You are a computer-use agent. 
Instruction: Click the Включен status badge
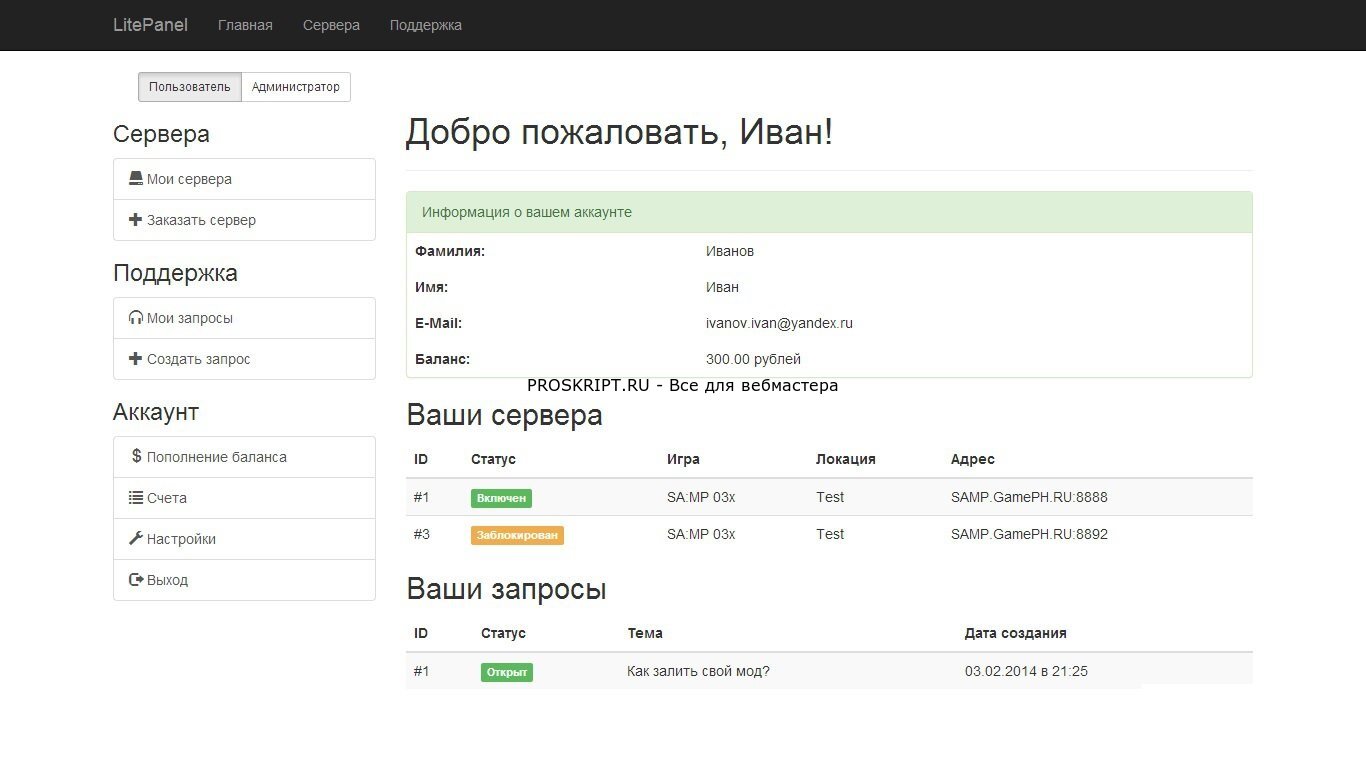click(x=501, y=498)
